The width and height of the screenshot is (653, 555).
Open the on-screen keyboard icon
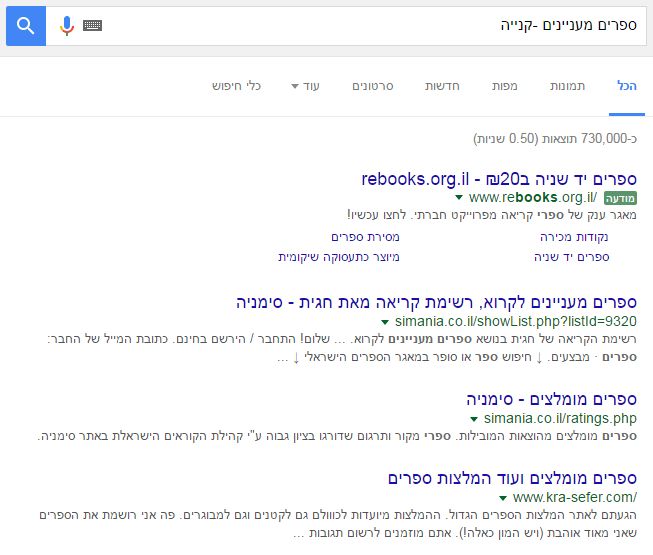coord(93,25)
